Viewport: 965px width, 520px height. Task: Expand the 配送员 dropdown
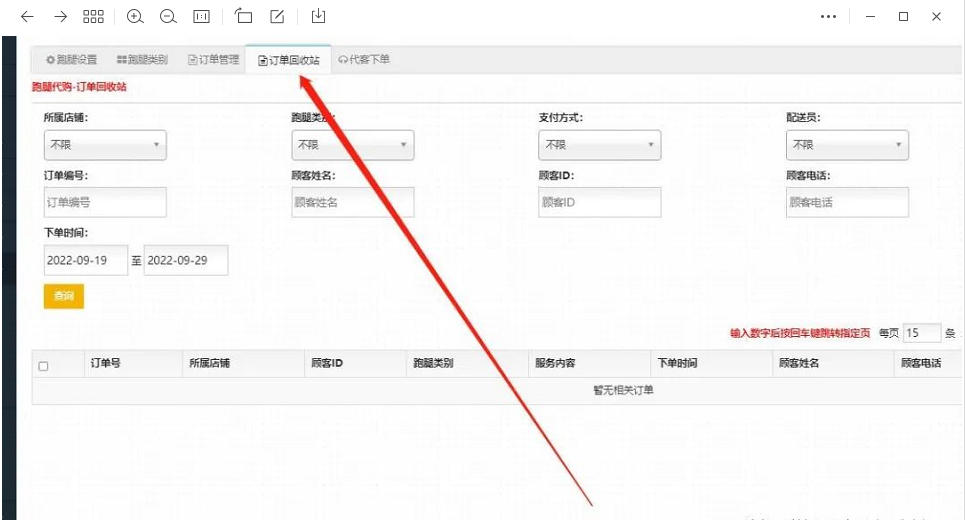click(846, 145)
